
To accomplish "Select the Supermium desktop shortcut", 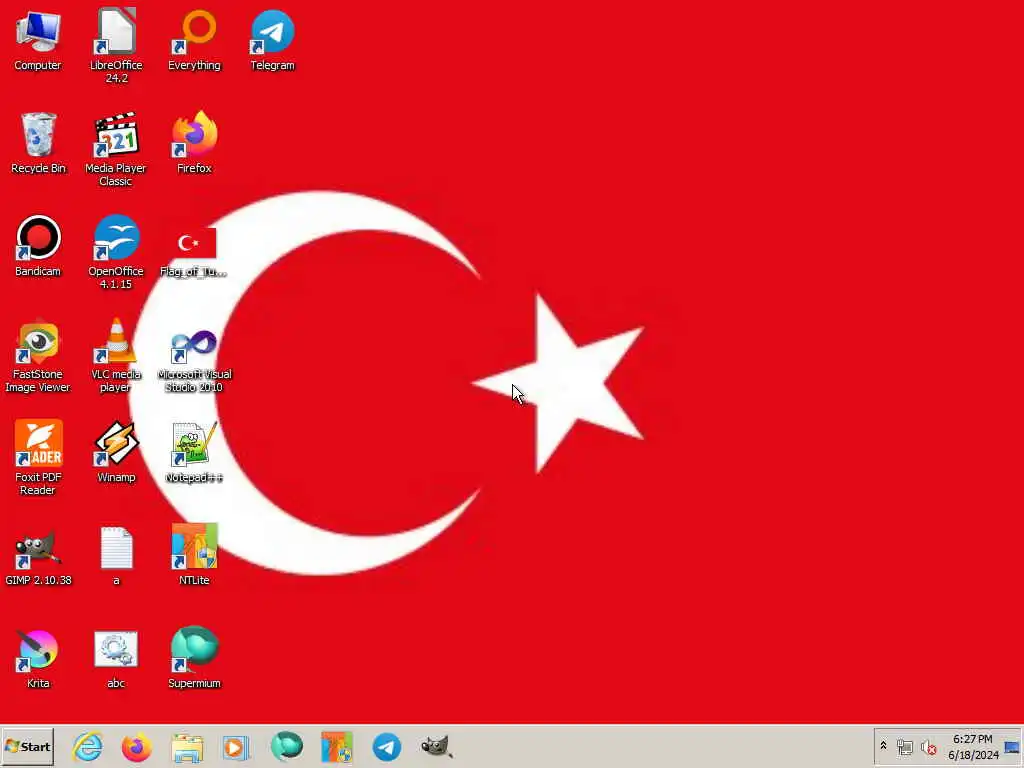I will (195, 657).
